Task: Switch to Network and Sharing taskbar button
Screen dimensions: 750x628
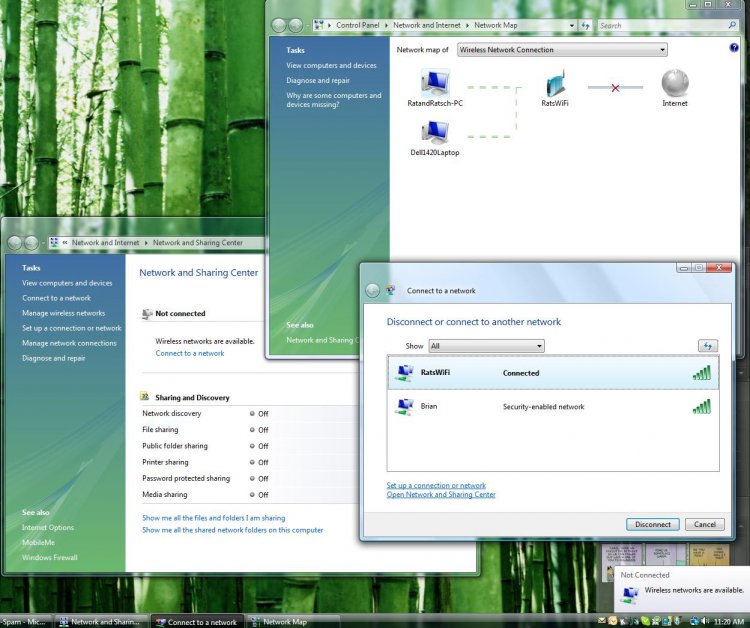Action: (x=100, y=622)
